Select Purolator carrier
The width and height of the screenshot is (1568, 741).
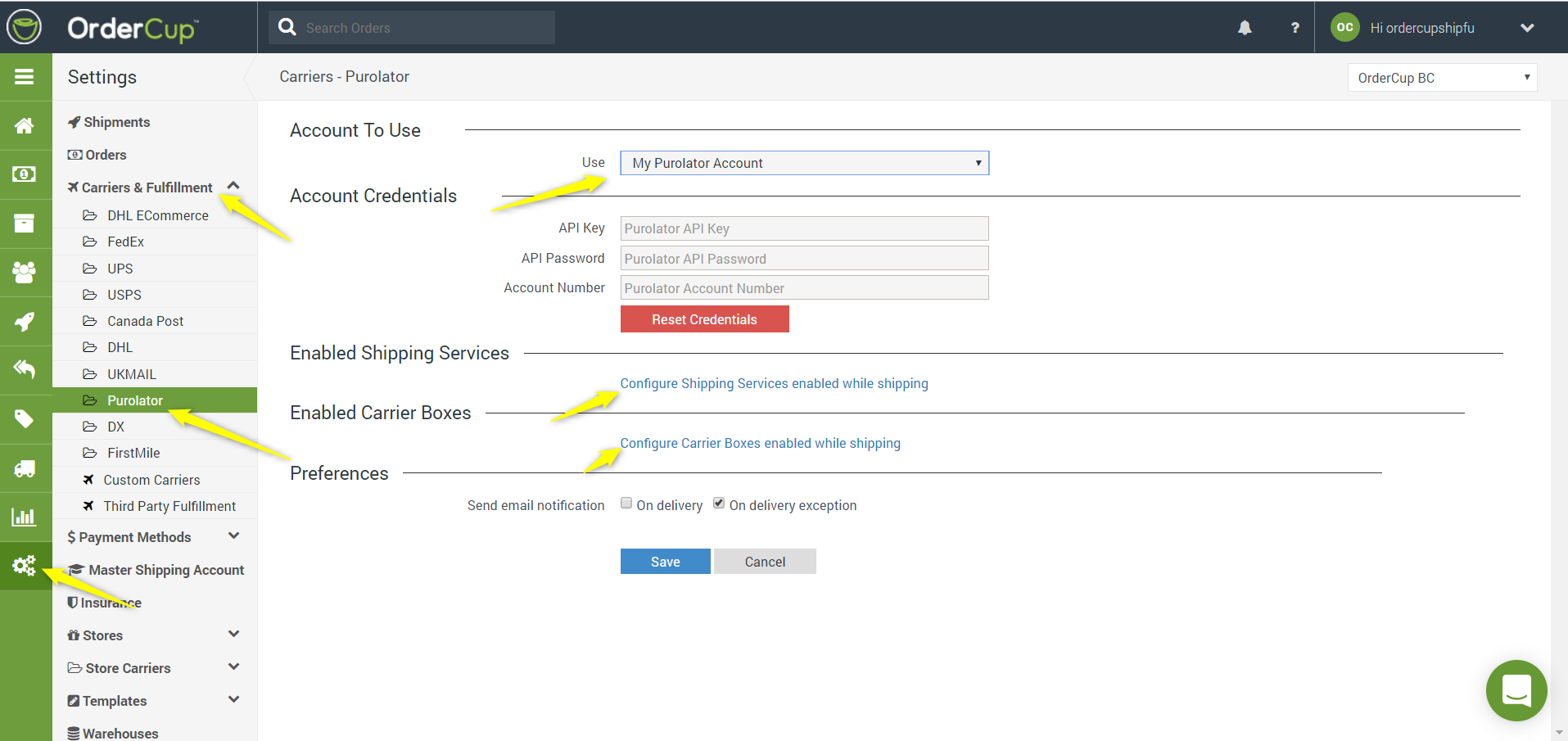pyautogui.click(x=155, y=400)
